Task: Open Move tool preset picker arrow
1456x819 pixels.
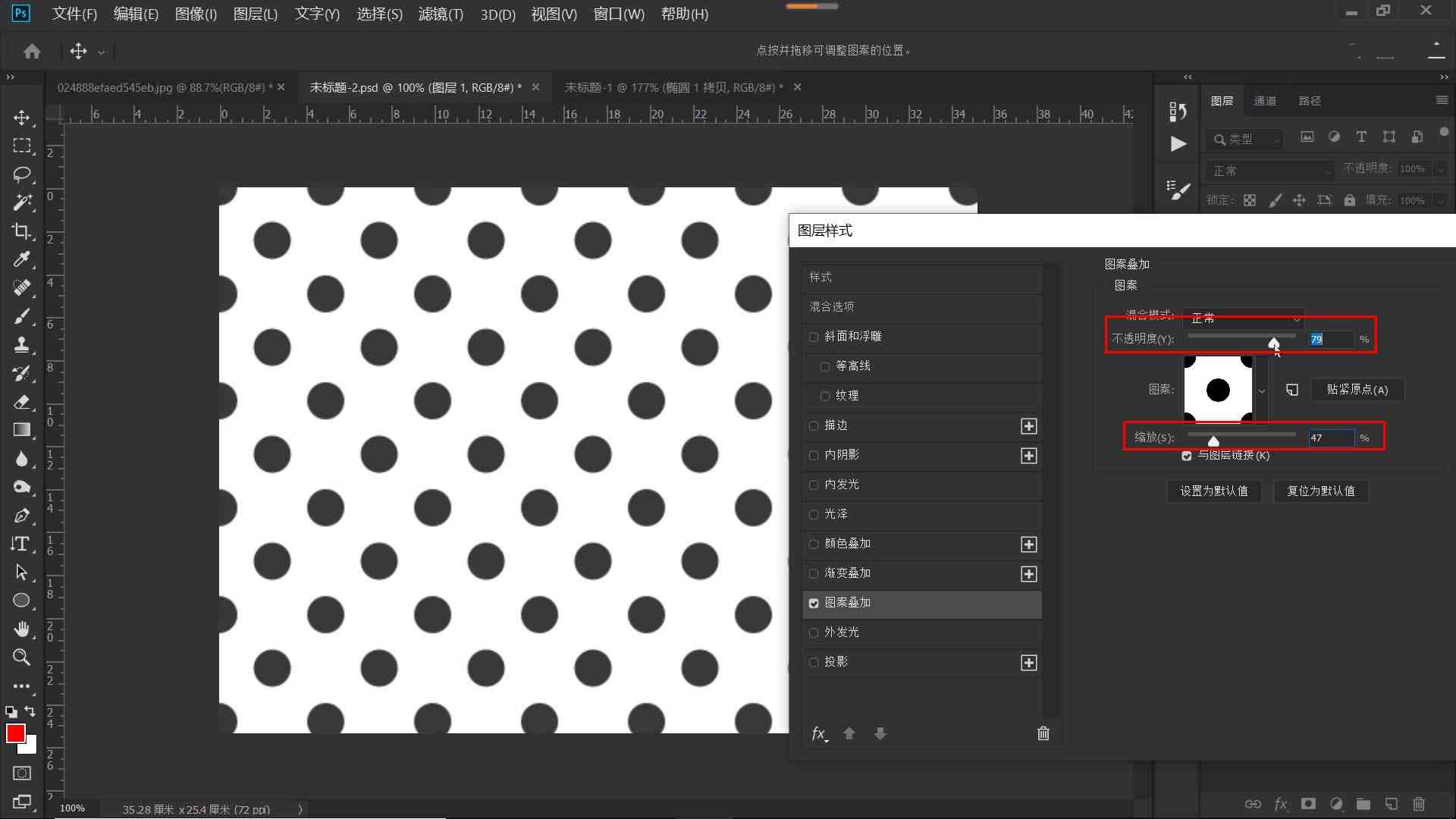Action: (x=101, y=52)
